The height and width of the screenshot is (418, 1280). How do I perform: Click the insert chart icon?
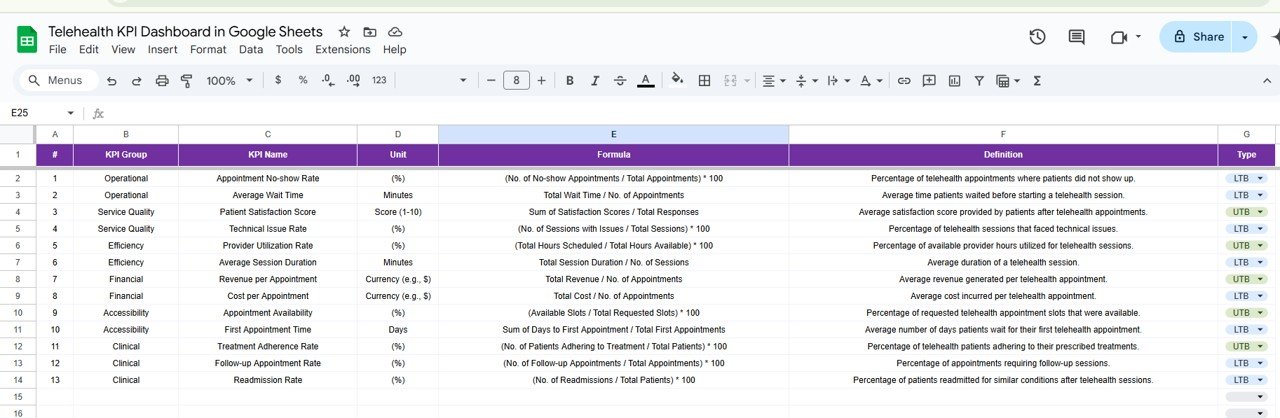pyautogui.click(x=954, y=80)
